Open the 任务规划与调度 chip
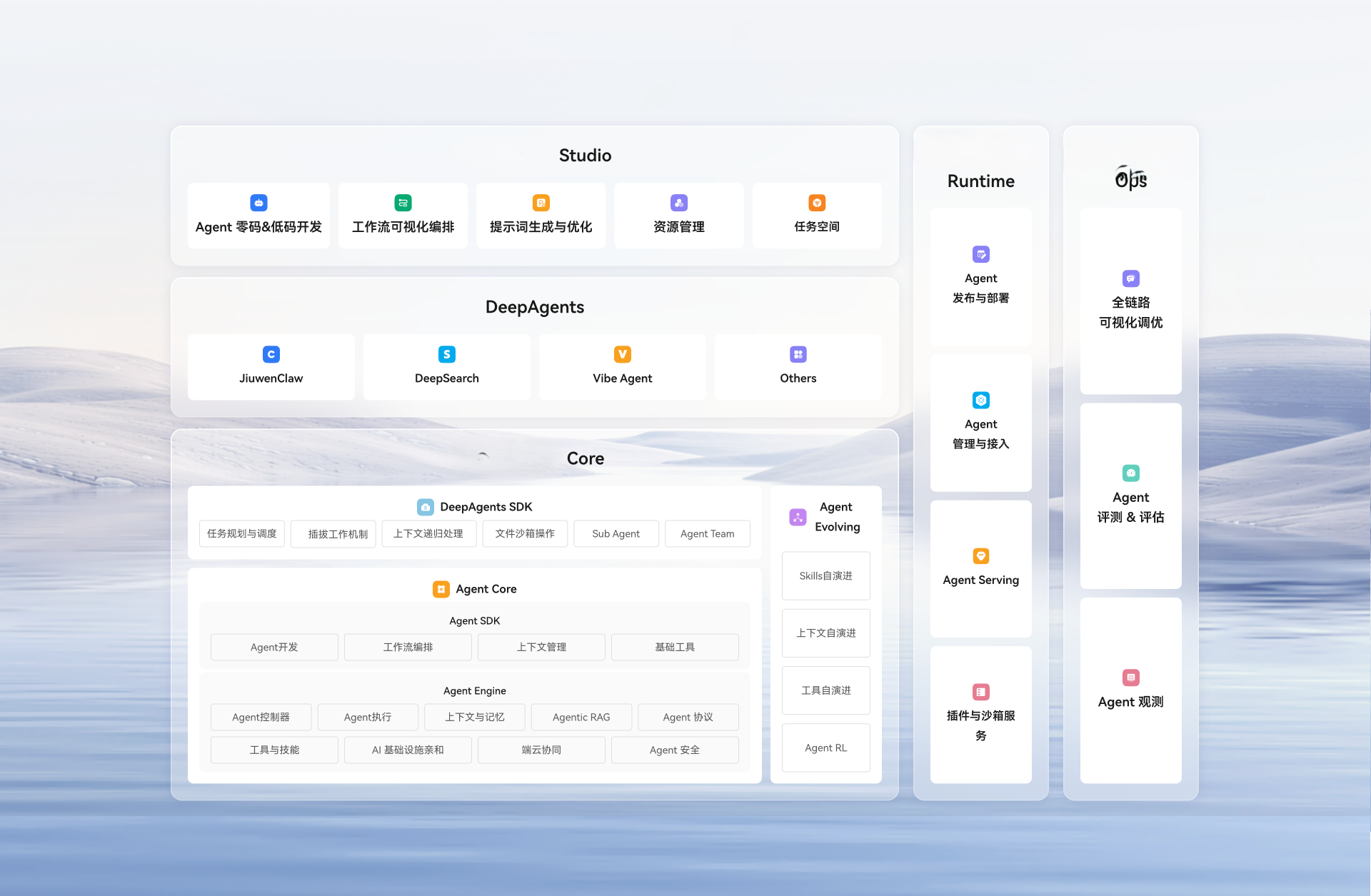The width and height of the screenshot is (1371, 896). (x=242, y=533)
